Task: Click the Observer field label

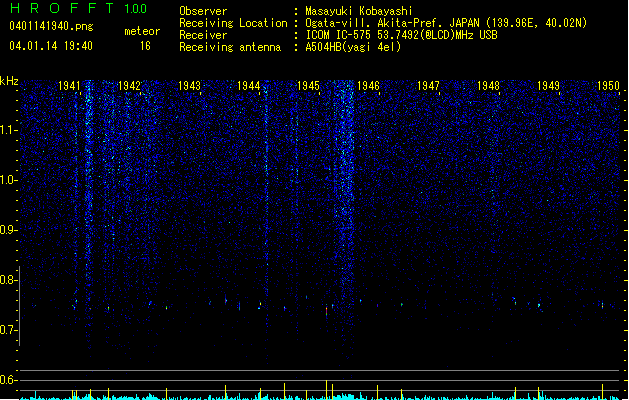Action: [x=203, y=11]
